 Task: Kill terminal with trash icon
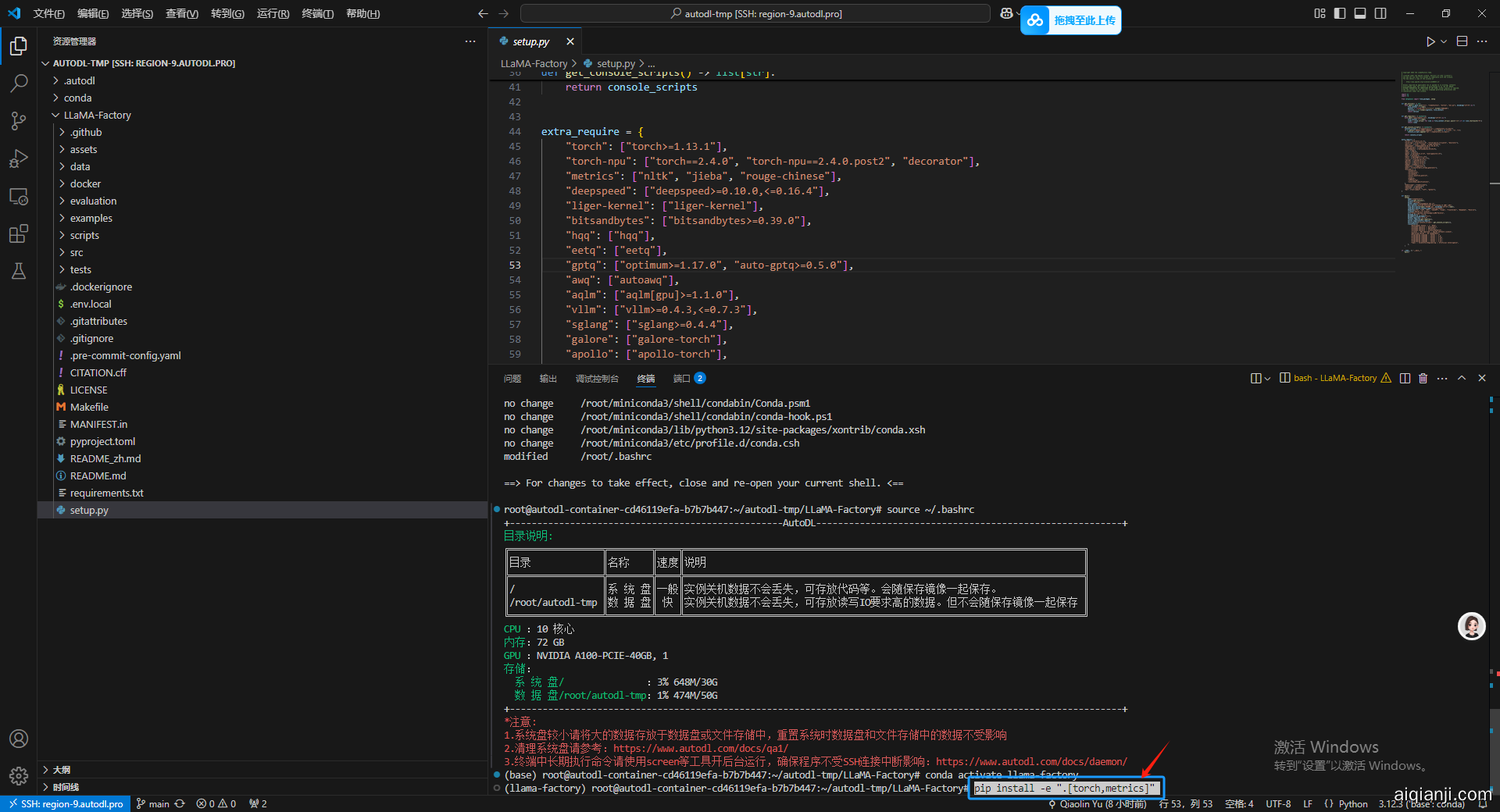[x=1423, y=378]
